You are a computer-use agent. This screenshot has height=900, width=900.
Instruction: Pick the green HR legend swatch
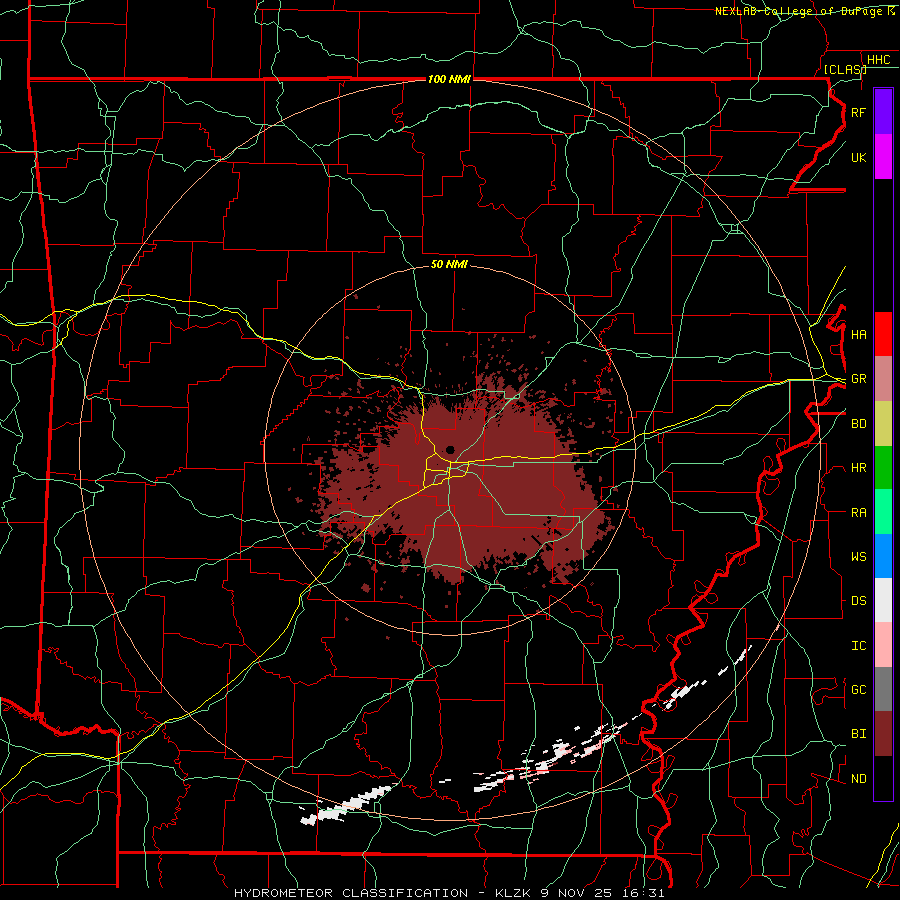(883, 468)
